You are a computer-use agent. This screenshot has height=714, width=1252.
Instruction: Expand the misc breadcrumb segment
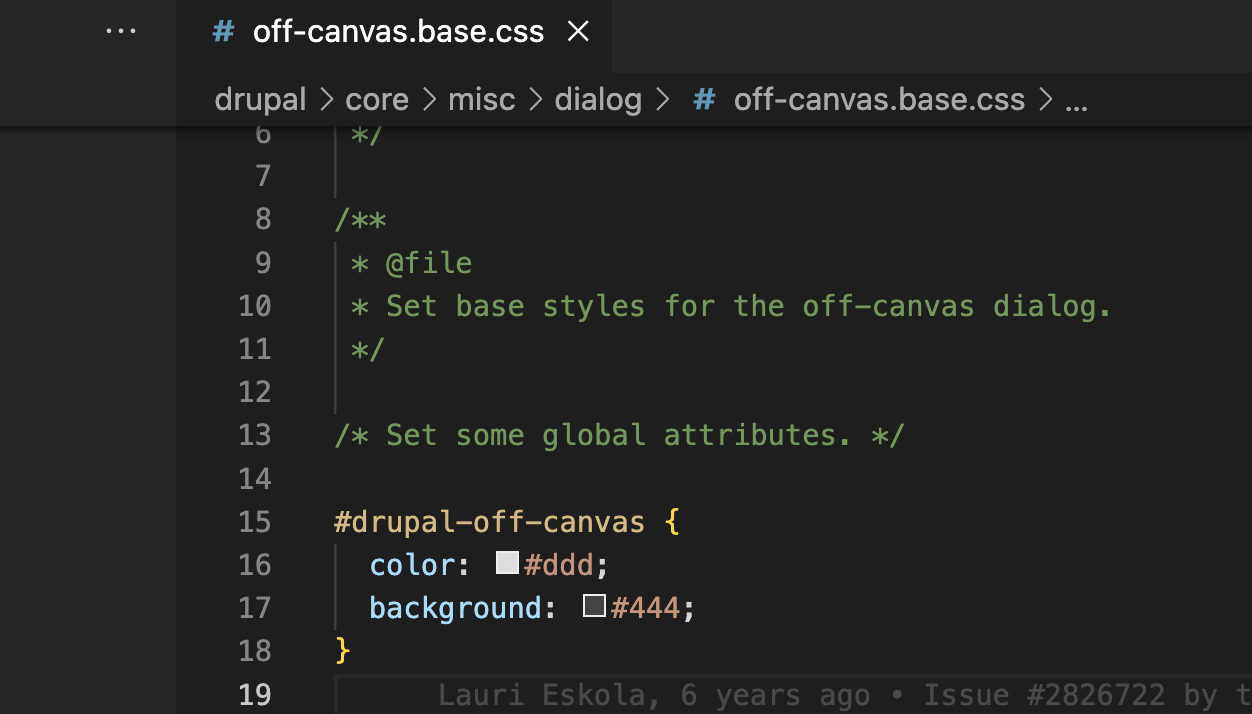[x=481, y=100]
